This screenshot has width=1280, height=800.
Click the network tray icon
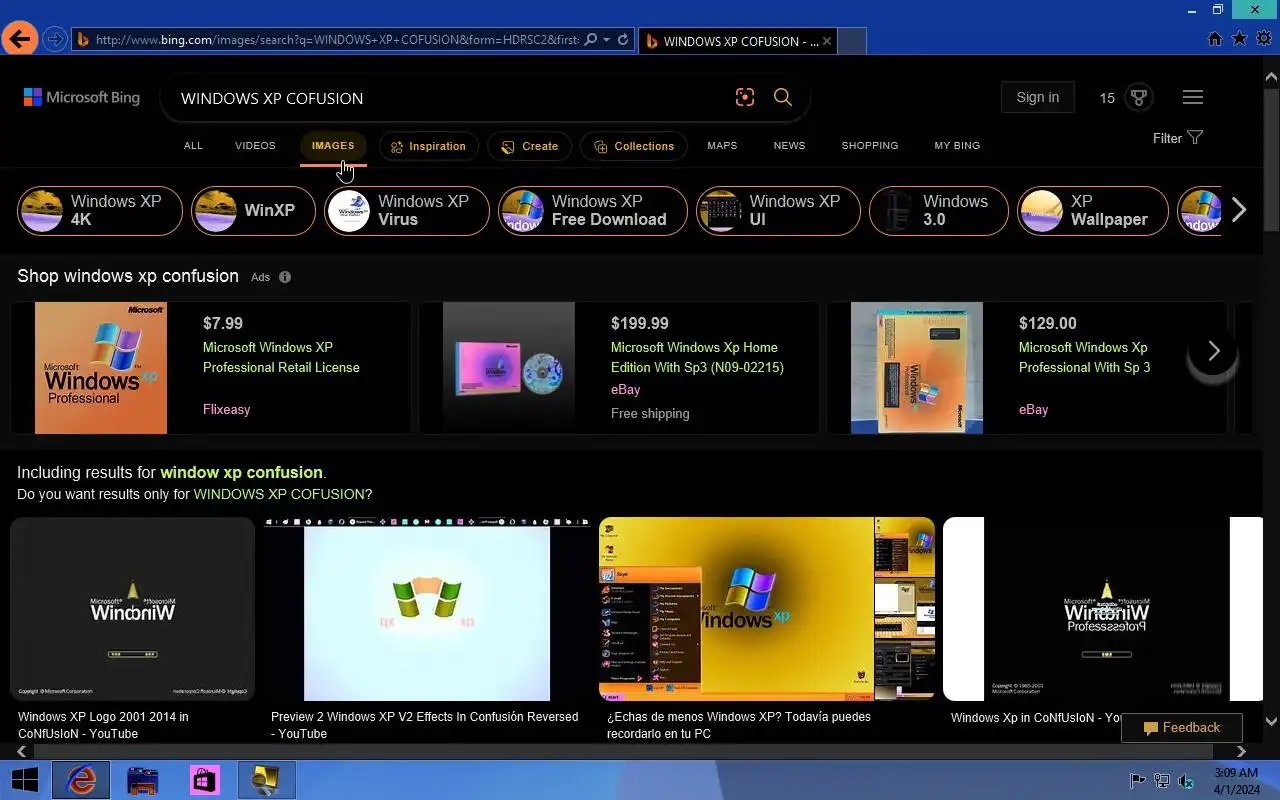pos(1162,781)
